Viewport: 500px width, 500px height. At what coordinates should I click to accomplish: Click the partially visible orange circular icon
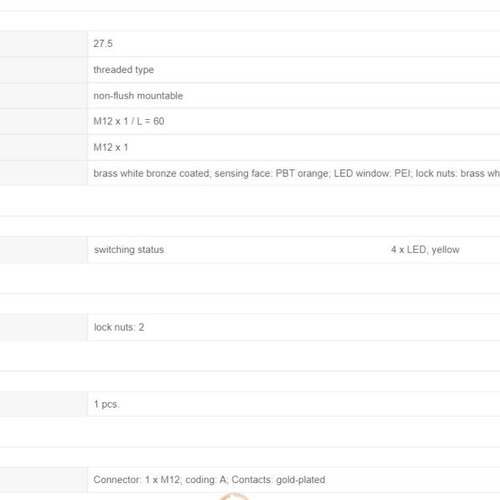point(235,496)
